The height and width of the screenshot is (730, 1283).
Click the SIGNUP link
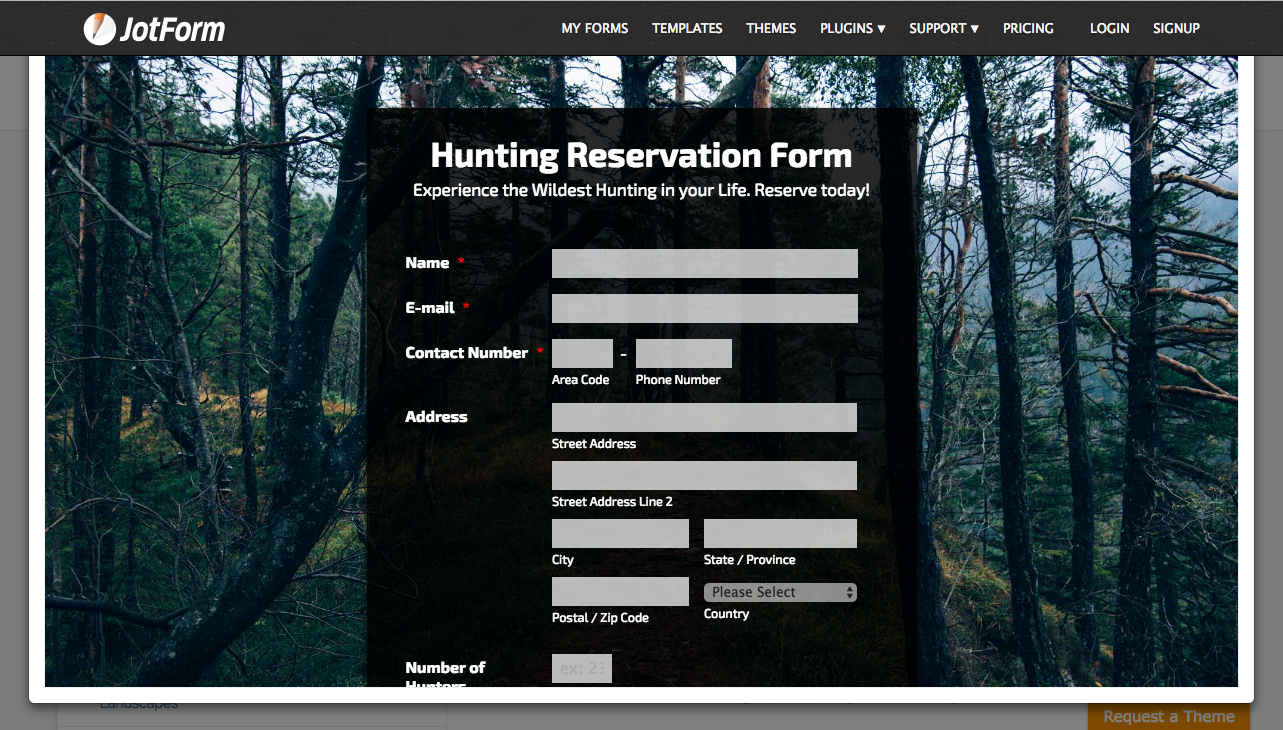pos(1176,28)
